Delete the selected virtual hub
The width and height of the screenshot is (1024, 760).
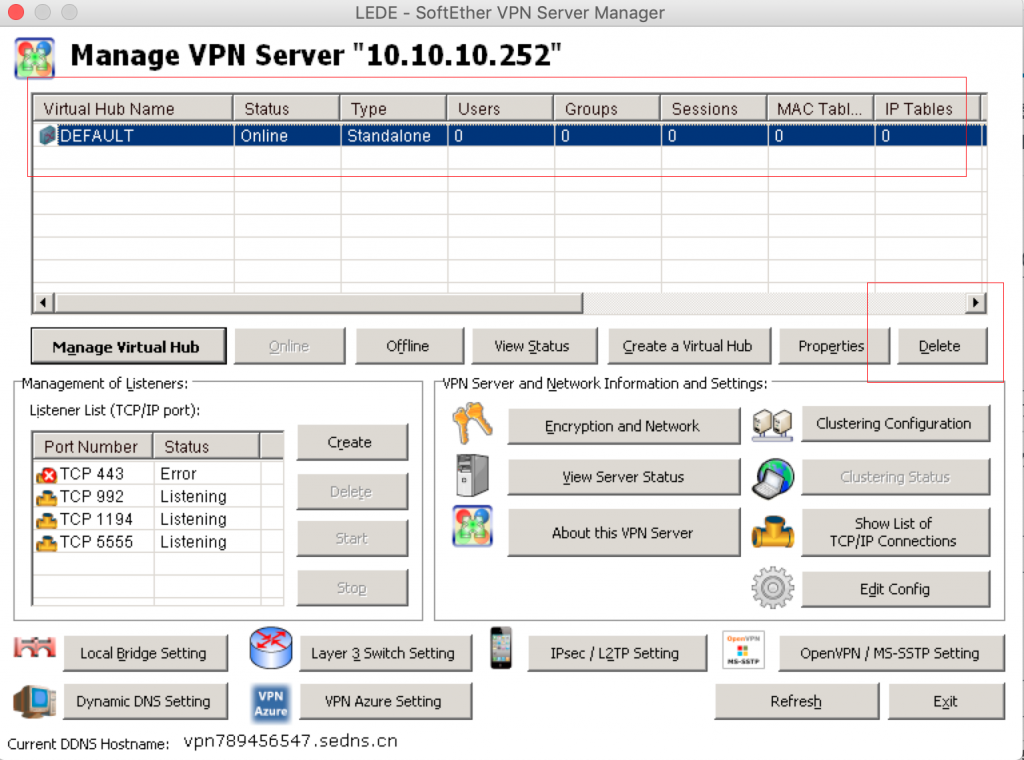[x=942, y=346]
